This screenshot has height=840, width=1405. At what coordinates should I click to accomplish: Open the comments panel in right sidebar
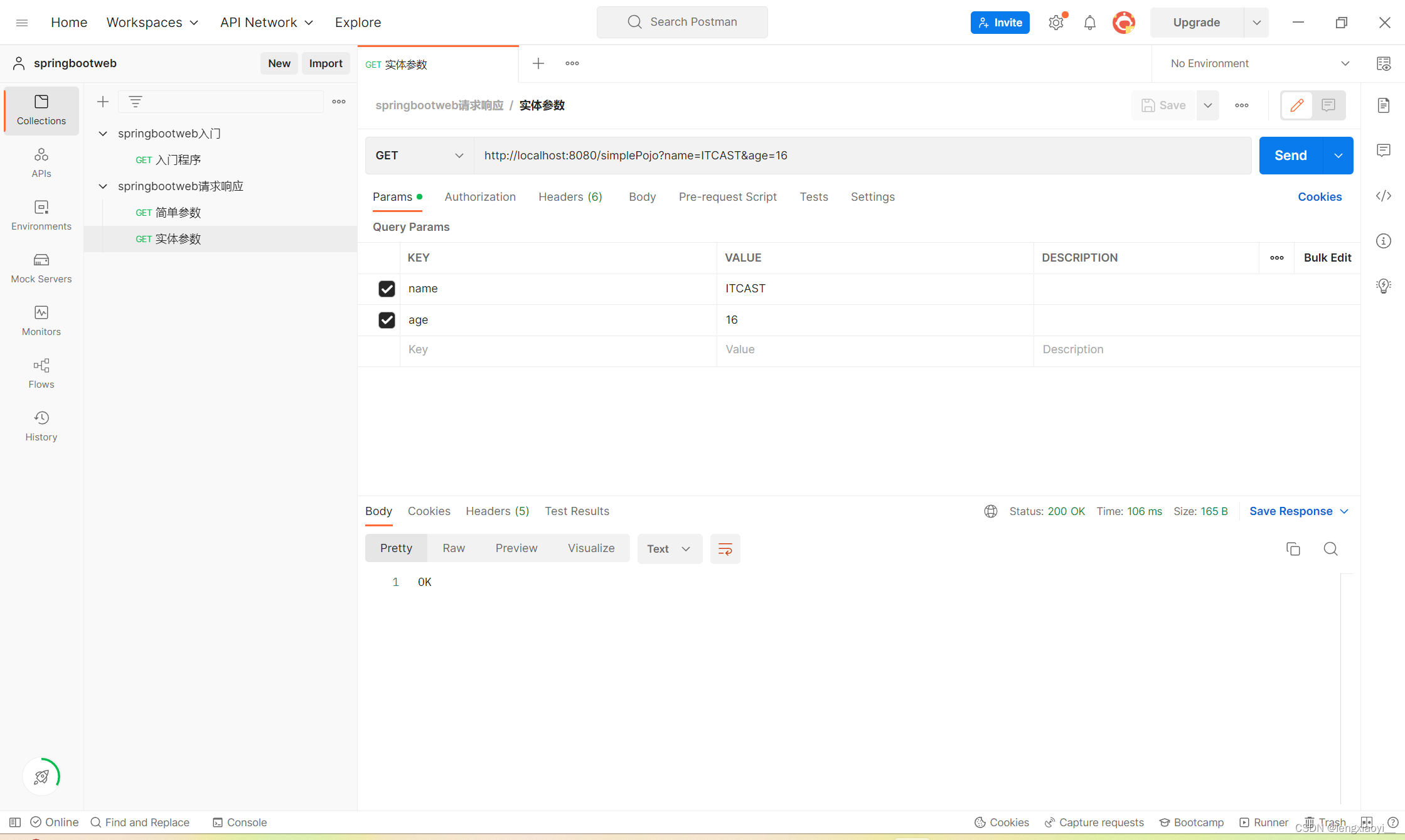pos(1384,151)
